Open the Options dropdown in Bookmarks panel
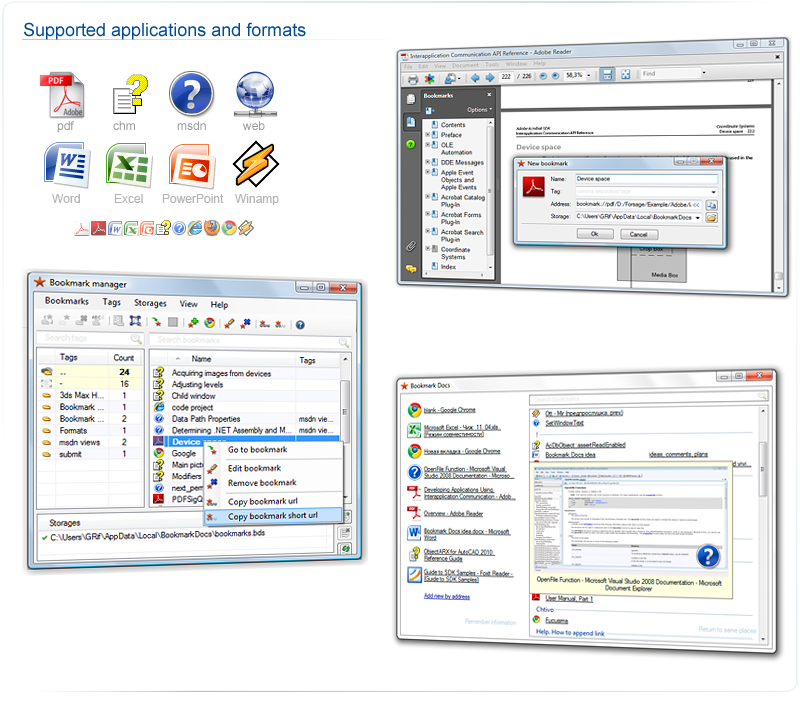 pyautogui.click(x=480, y=110)
